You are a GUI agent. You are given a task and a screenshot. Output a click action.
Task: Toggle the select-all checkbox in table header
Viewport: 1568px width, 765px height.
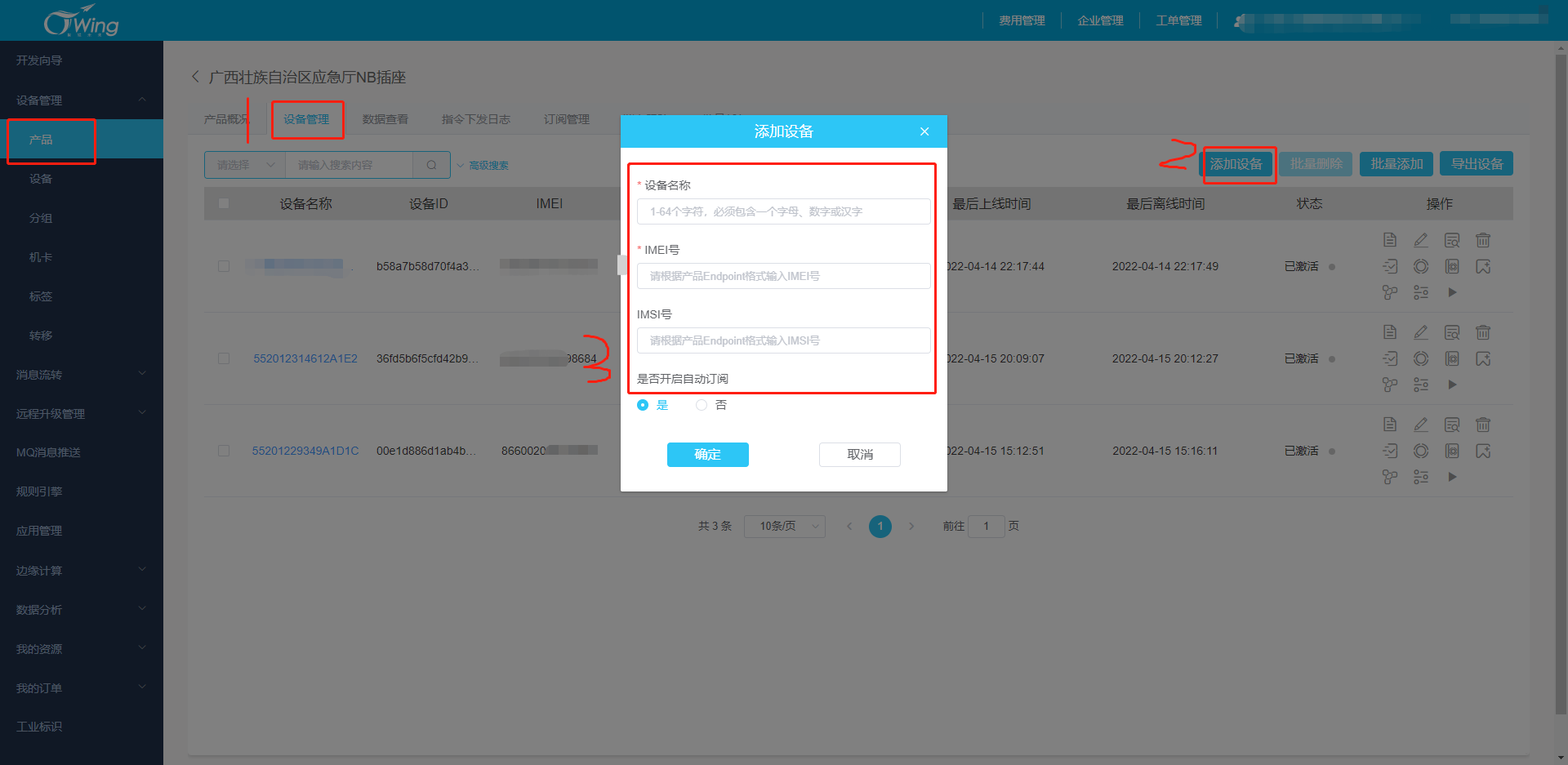pyautogui.click(x=224, y=203)
